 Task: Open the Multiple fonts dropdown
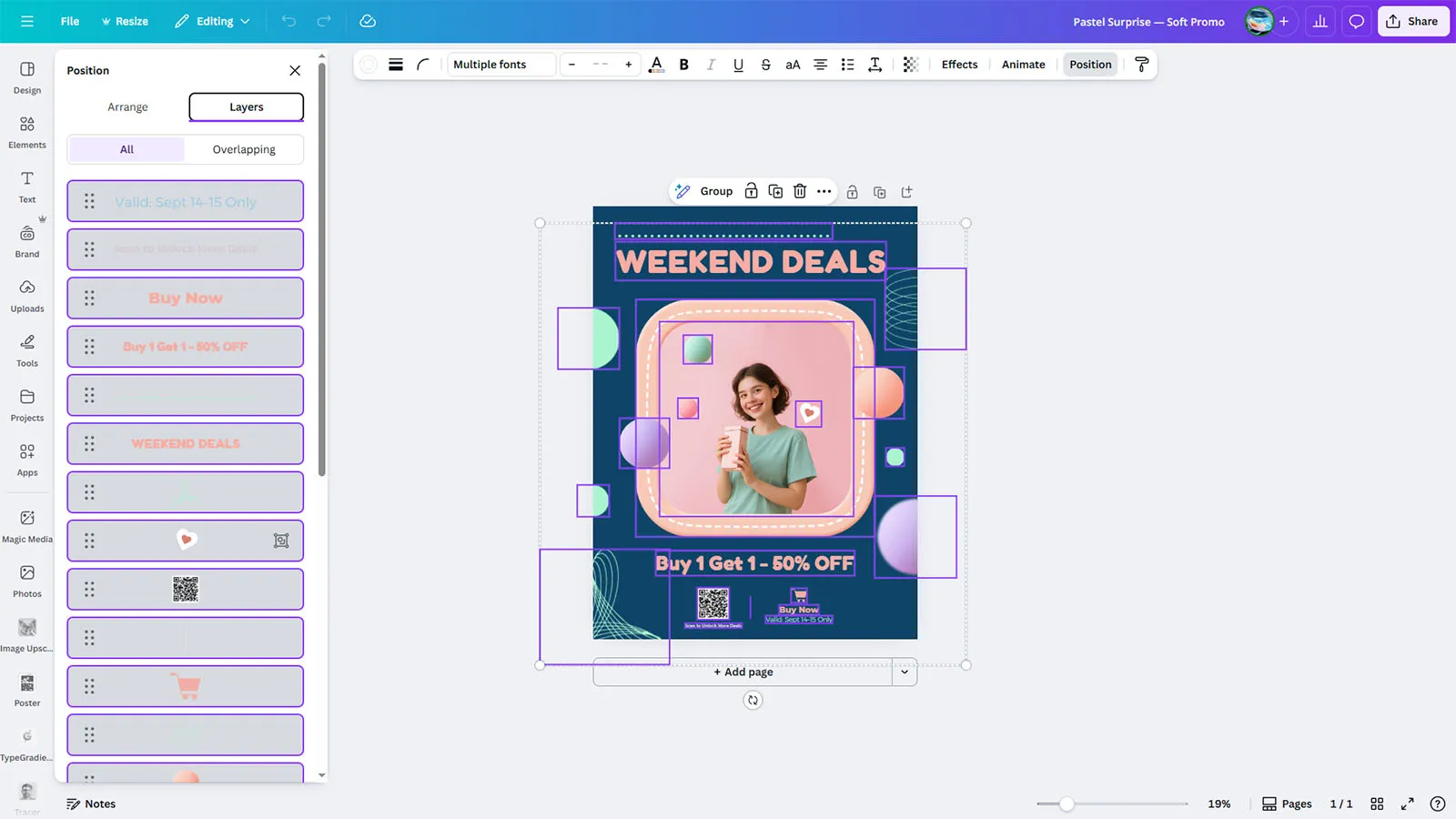501,65
